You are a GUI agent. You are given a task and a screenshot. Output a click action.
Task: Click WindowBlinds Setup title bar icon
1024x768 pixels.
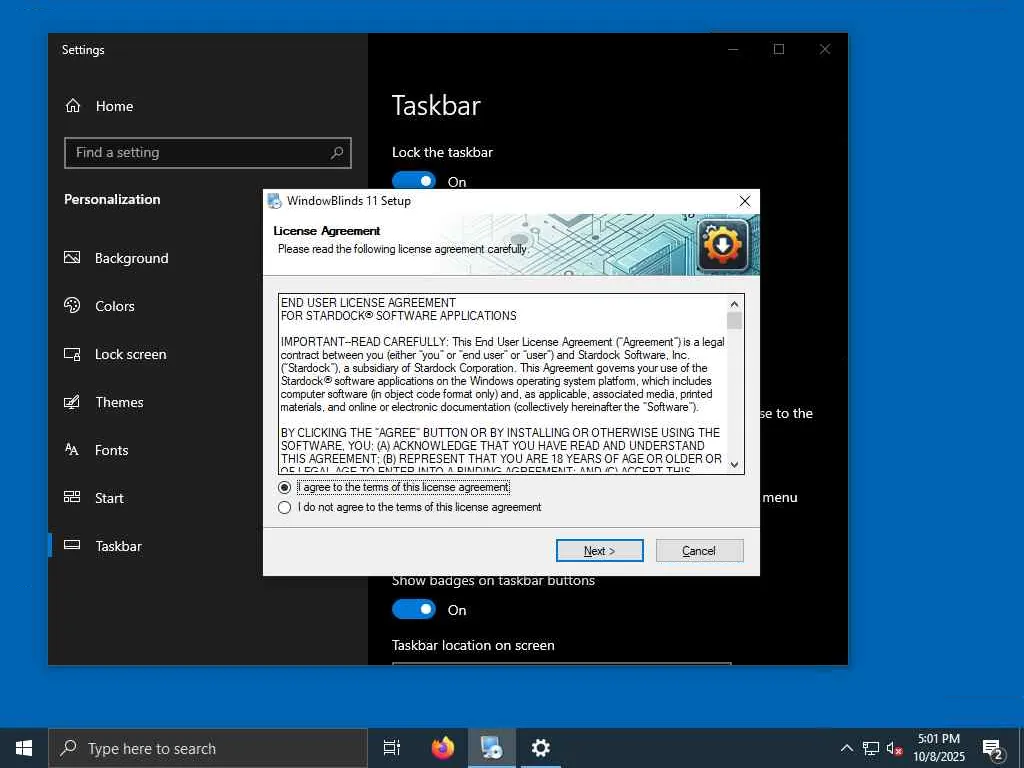tap(275, 201)
